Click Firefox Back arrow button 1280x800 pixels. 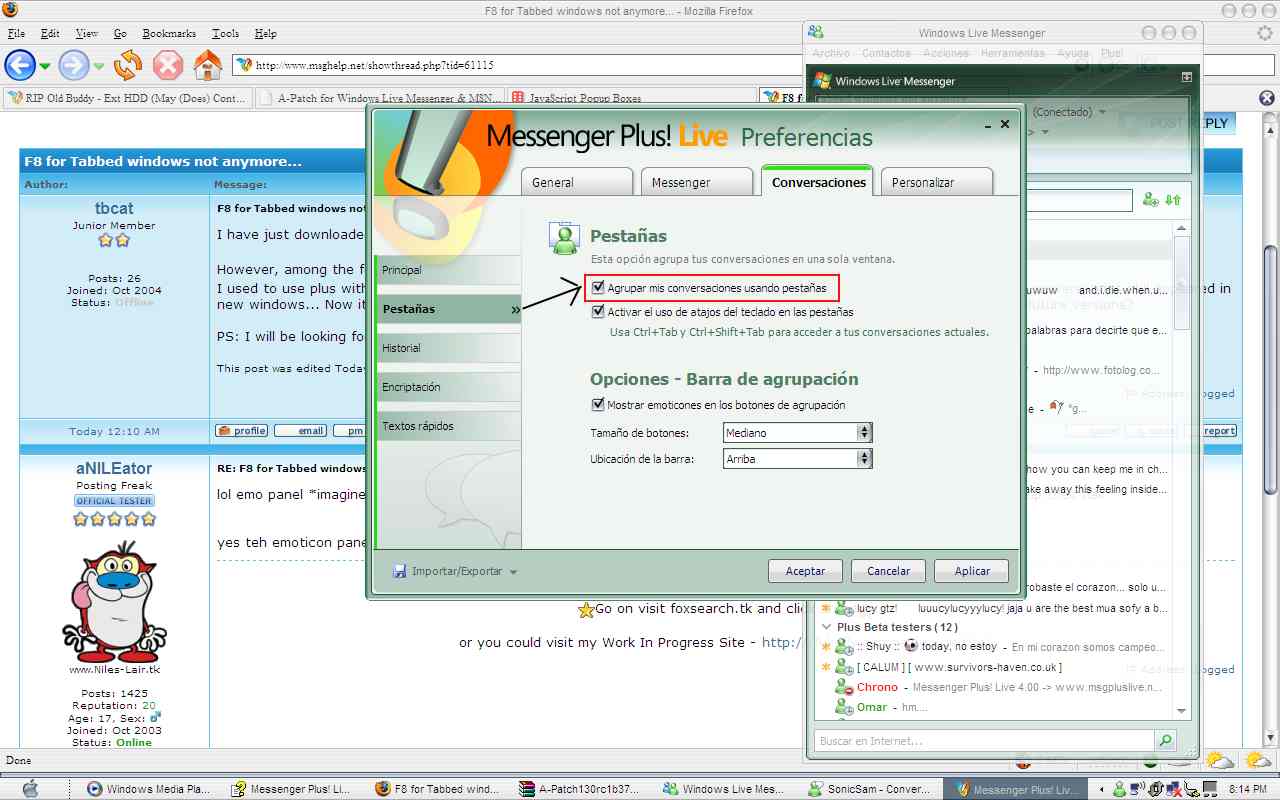(x=20, y=66)
